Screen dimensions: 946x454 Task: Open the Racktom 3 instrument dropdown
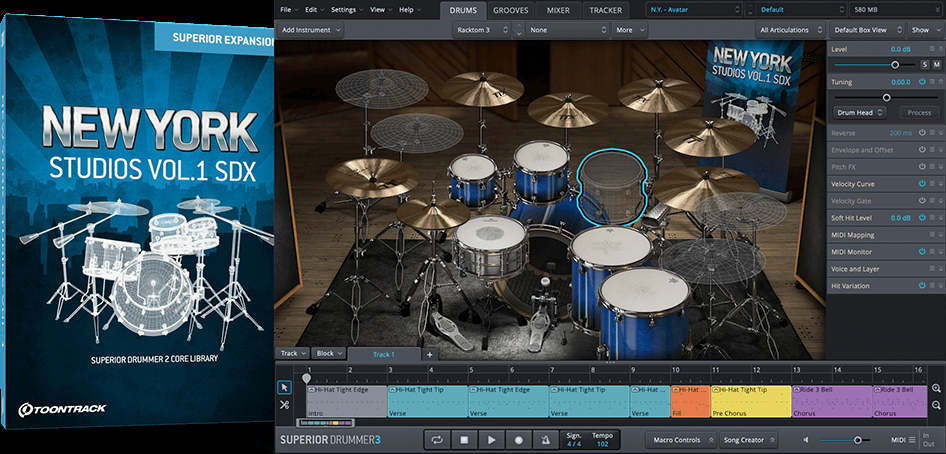pyautogui.click(x=482, y=30)
